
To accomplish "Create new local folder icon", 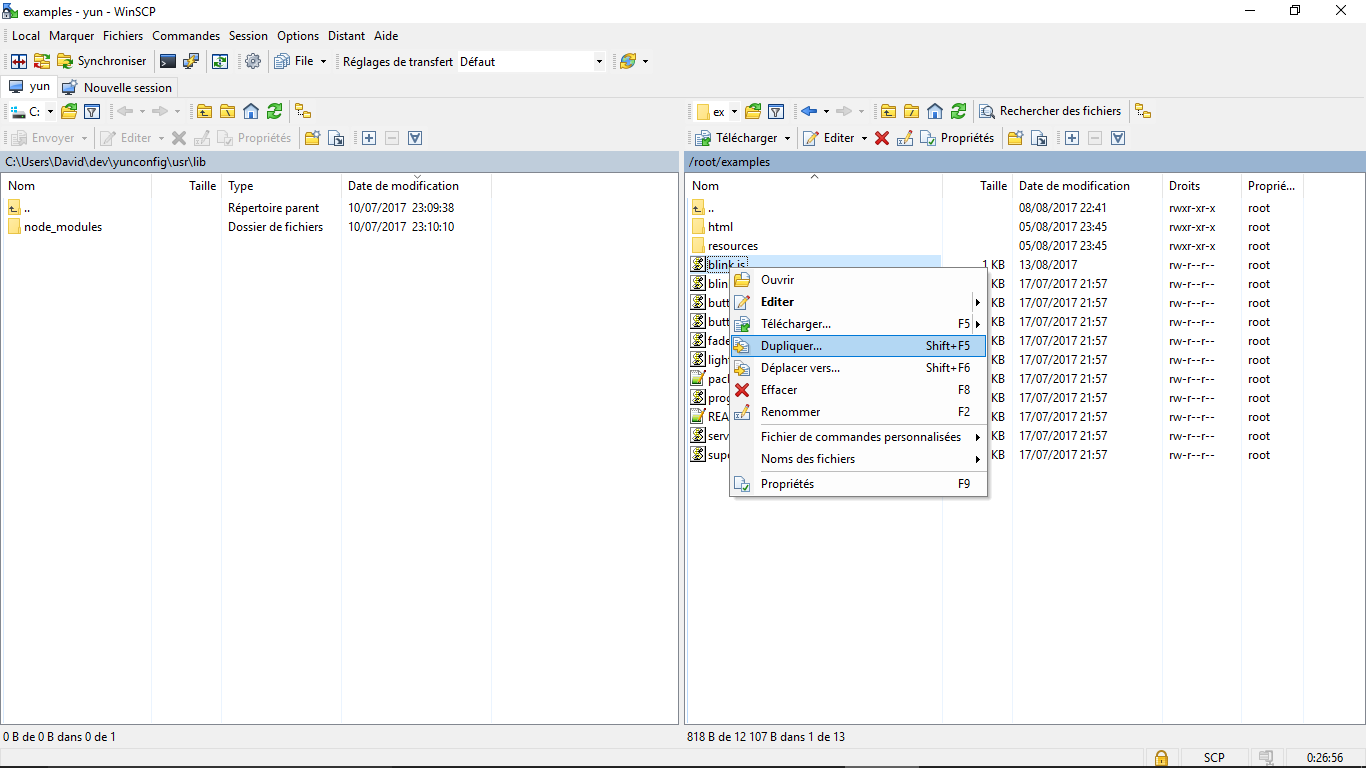I will [313, 138].
